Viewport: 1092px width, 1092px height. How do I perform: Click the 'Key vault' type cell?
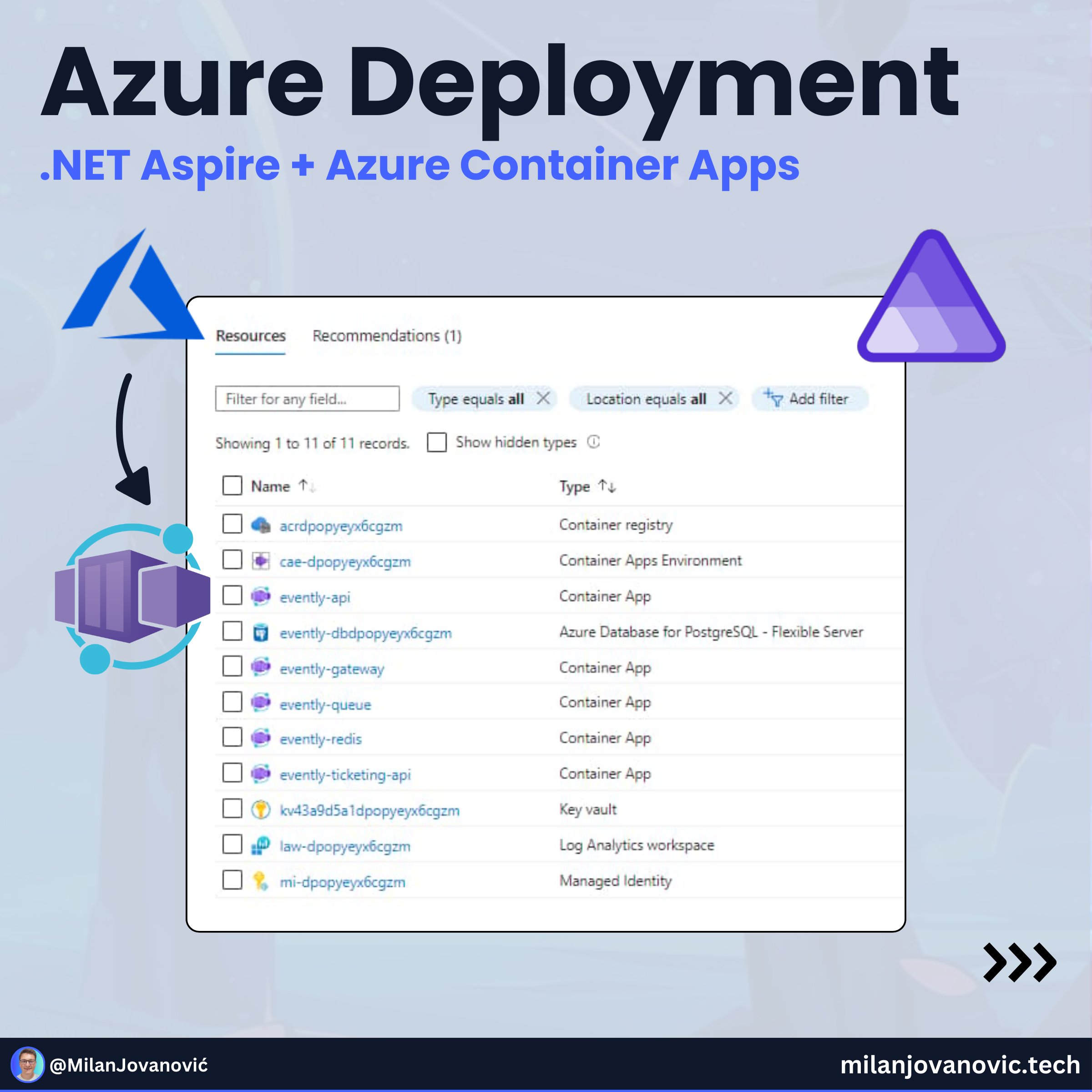coord(588,809)
